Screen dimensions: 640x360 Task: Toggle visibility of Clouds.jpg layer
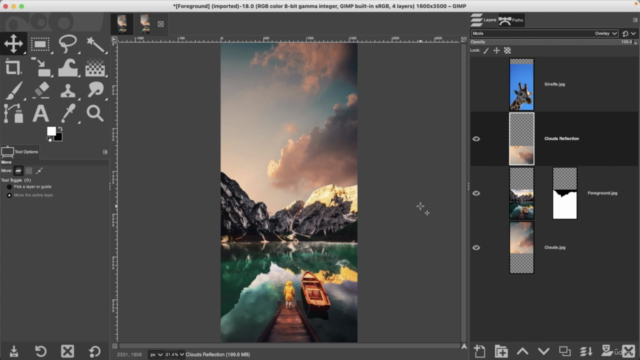[x=476, y=247]
